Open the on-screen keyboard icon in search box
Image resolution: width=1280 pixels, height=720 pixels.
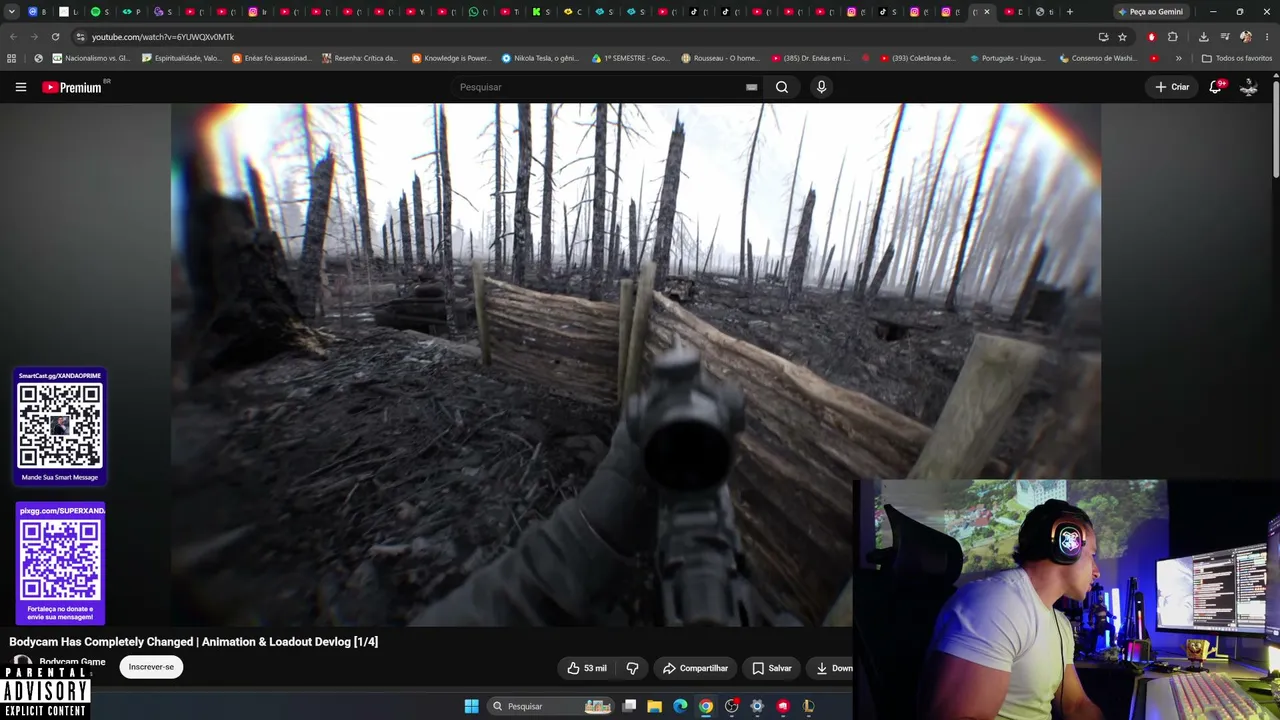(x=751, y=87)
